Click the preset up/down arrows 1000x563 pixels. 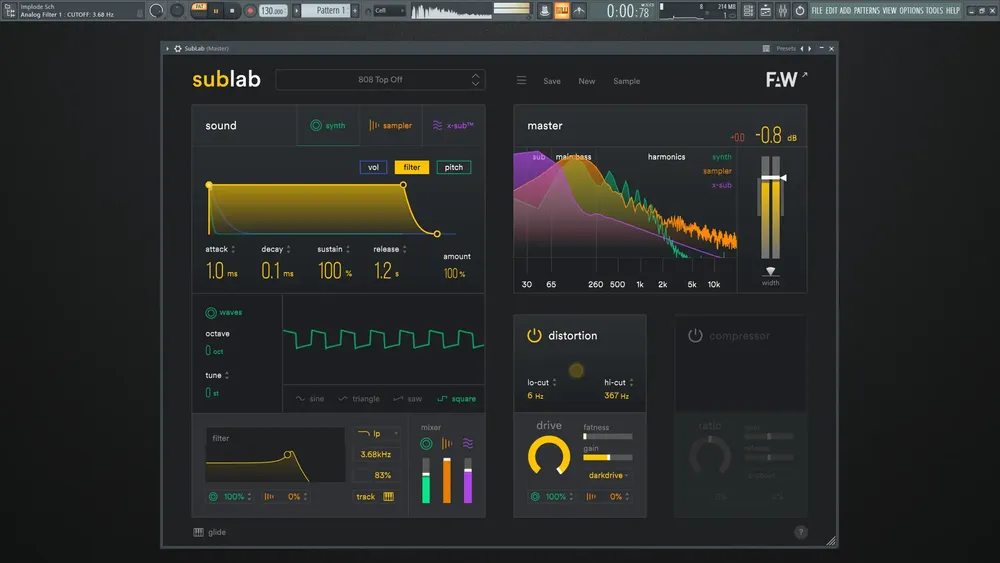point(475,80)
